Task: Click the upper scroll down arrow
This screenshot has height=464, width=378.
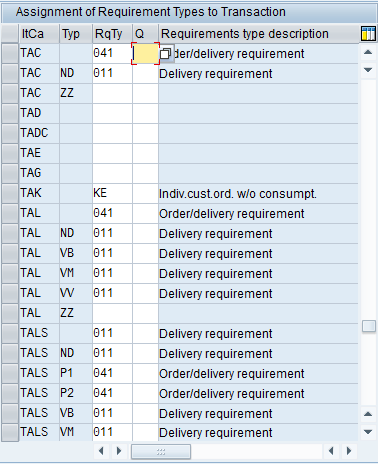Action: coord(368,70)
